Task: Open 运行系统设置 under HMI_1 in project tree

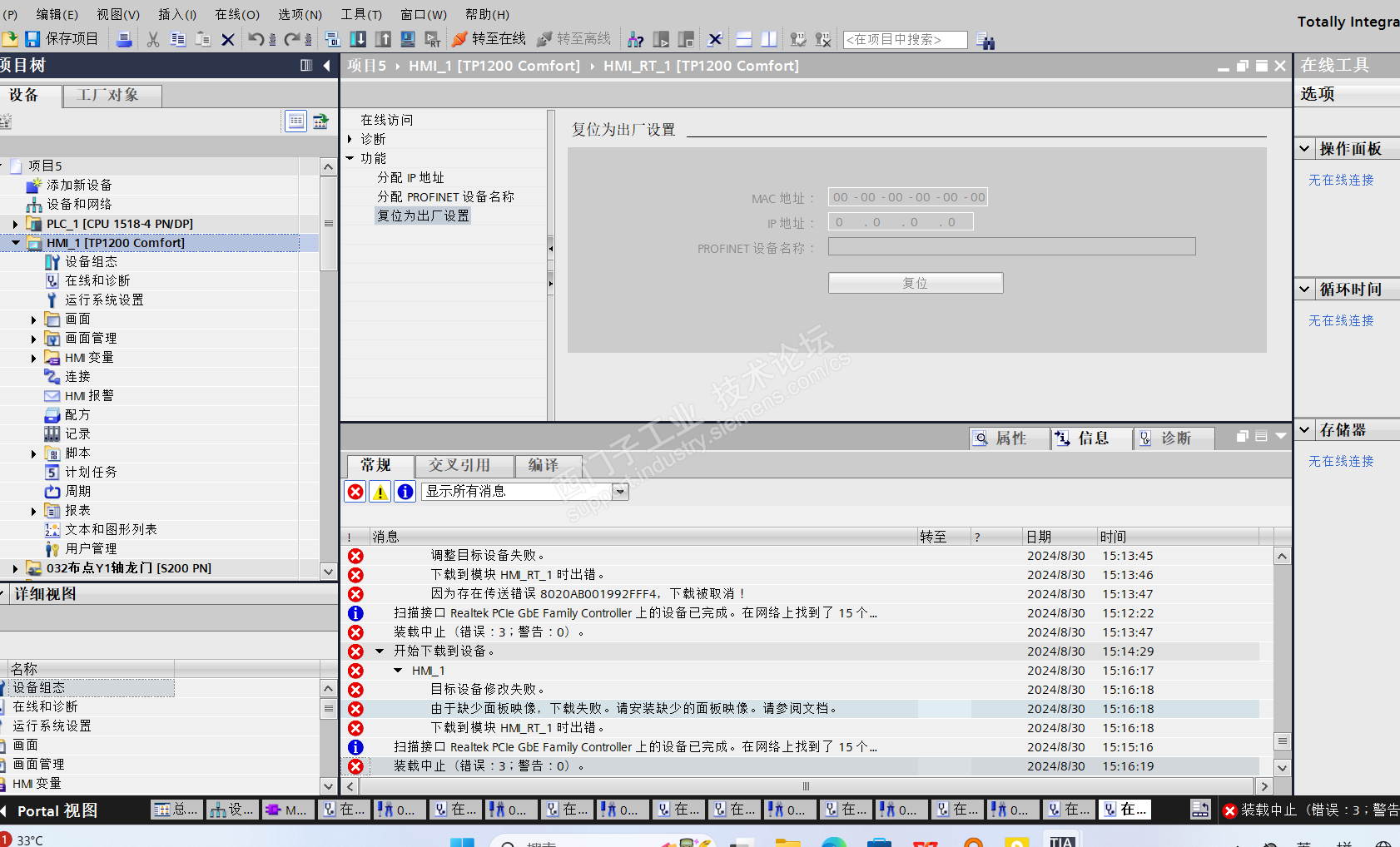Action: coord(104,300)
